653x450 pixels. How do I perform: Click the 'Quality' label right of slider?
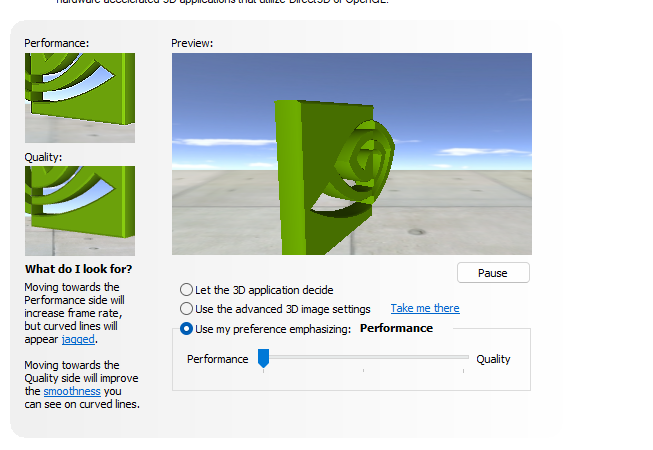click(x=493, y=359)
